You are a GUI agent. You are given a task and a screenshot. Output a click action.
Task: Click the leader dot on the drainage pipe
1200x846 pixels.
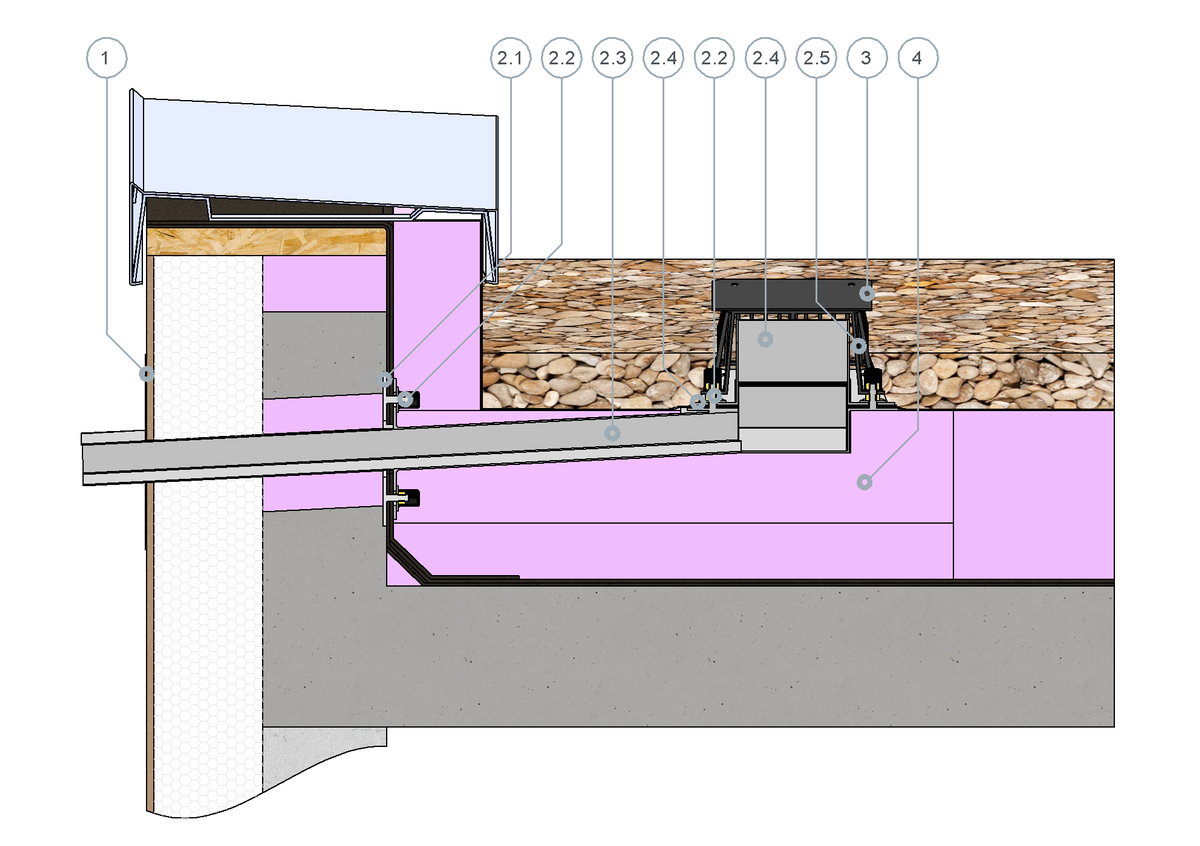coord(614,431)
